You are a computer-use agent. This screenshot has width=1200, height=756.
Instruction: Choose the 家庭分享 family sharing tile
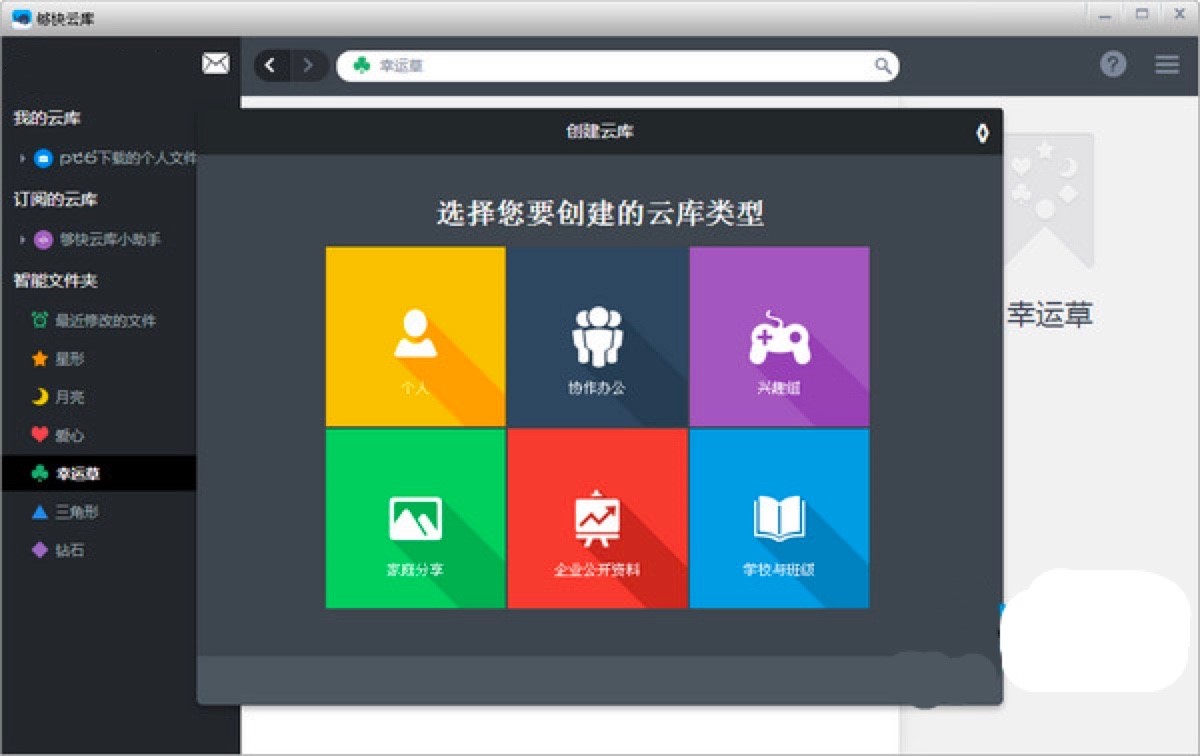(415, 518)
